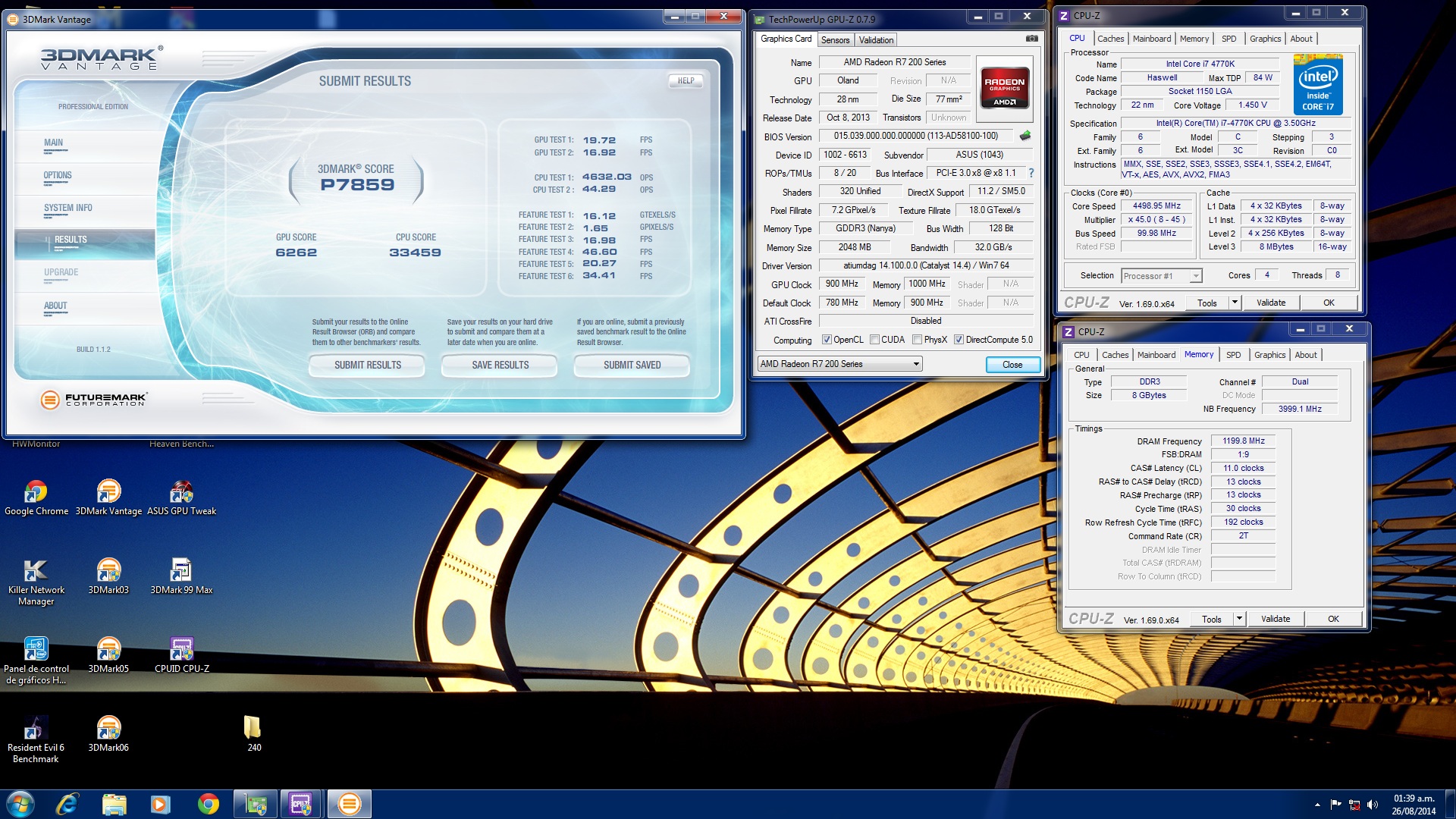Viewport: 1456px width, 819px height.
Task: Open 3DMark 99 Max desktop shortcut
Action: coord(181,576)
